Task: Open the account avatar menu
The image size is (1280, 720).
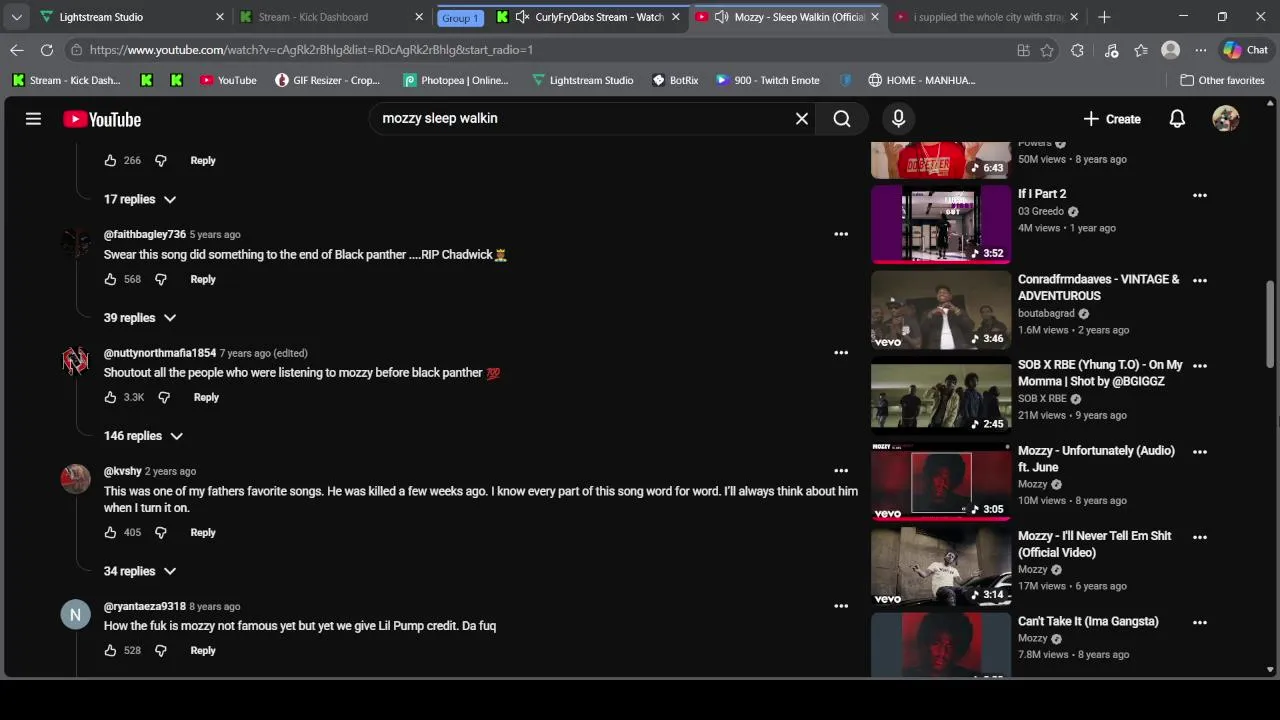Action: (x=1226, y=119)
